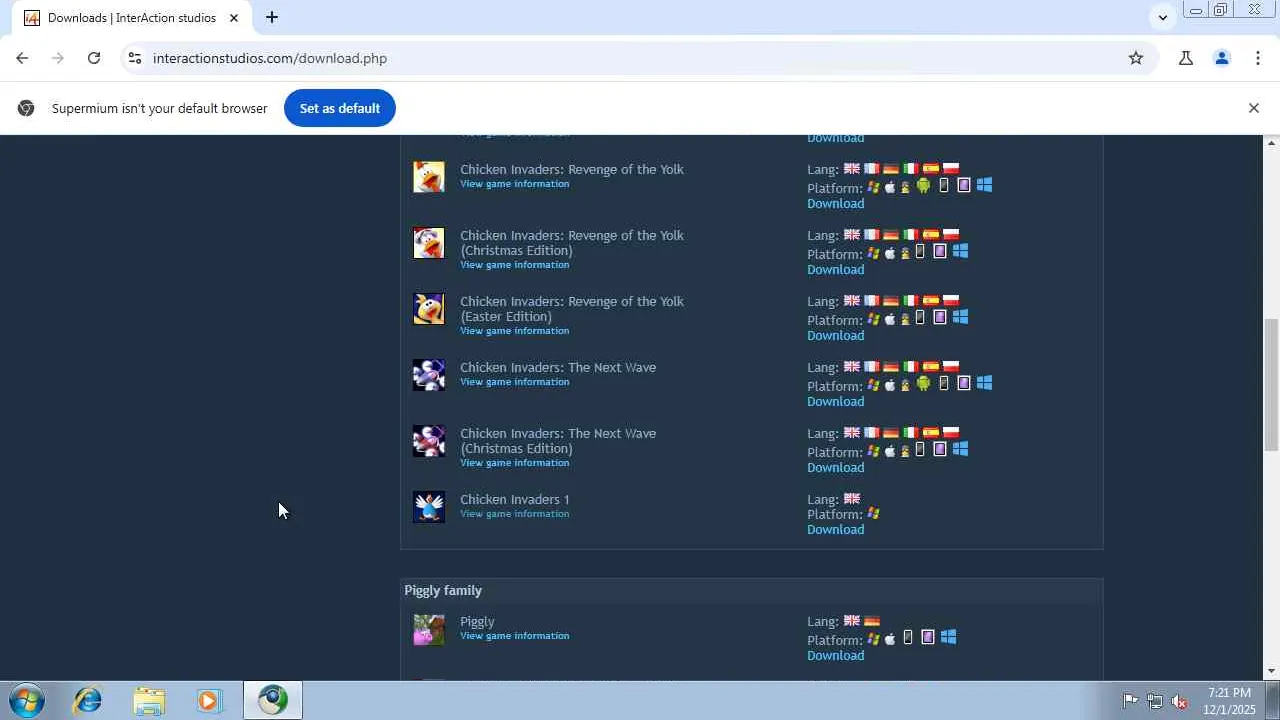Click the Chicken Invaders: The Next Wave thumbnail
Screen dimensions: 1280x720
pos(429,375)
